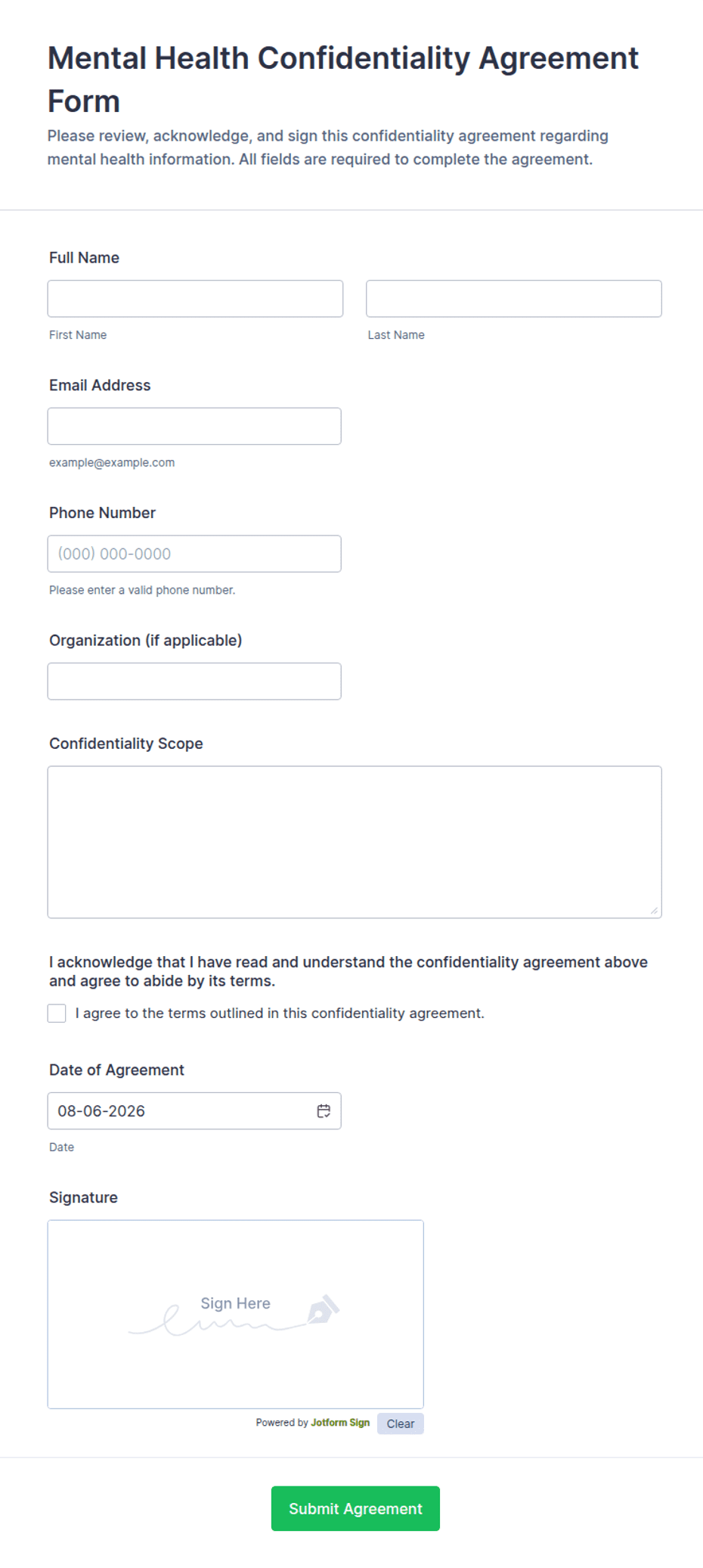Image resolution: width=703 pixels, height=1568 pixels.
Task: Click the Last Name input field
Action: (x=514, y=299)
